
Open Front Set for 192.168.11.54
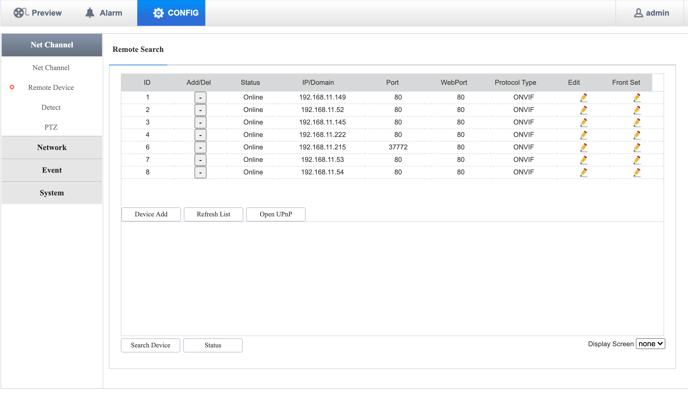pyautogui.click(x=637, y=172)
